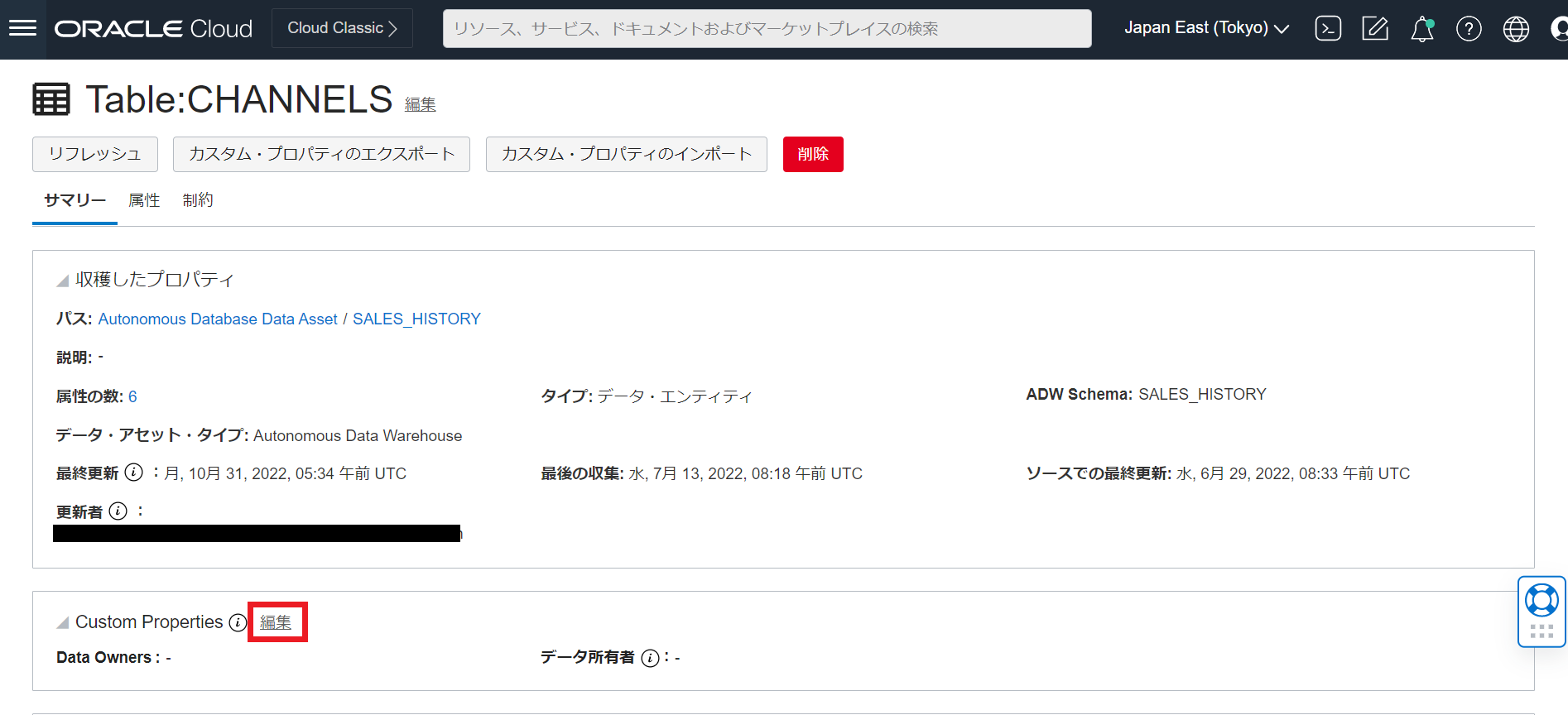Click the red 削除 button
Viewport: 1568px width, 715px height.
tap(812, 154)
